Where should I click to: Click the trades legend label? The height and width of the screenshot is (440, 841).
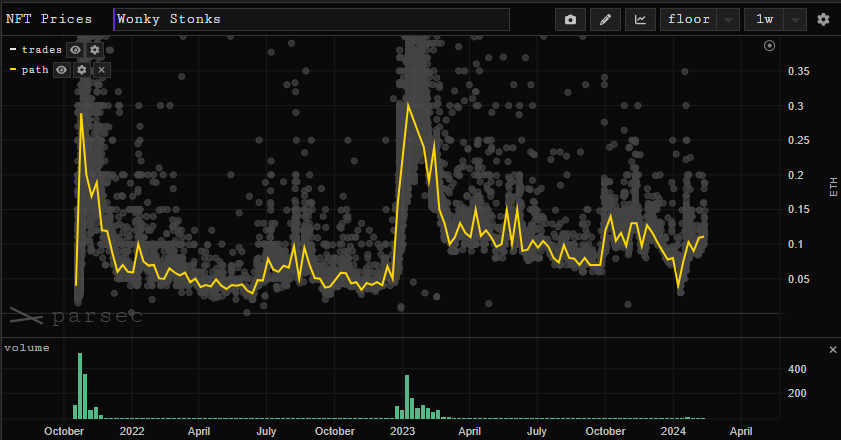42,50
